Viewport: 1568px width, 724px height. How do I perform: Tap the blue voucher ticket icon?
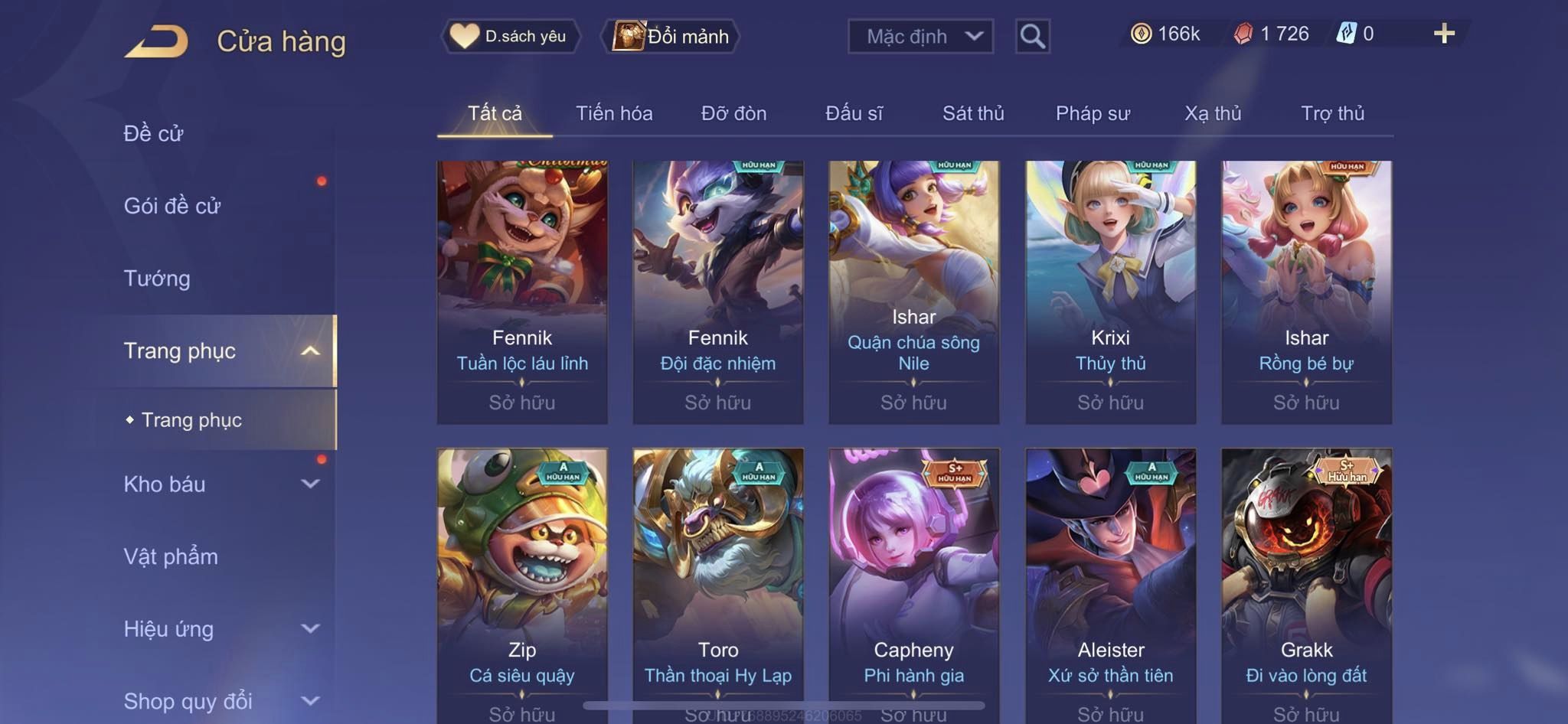click(x=1346, y=34)
